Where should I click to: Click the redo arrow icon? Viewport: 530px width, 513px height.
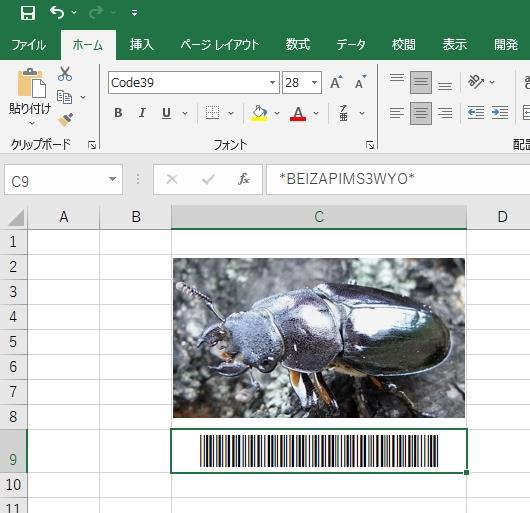96,13
